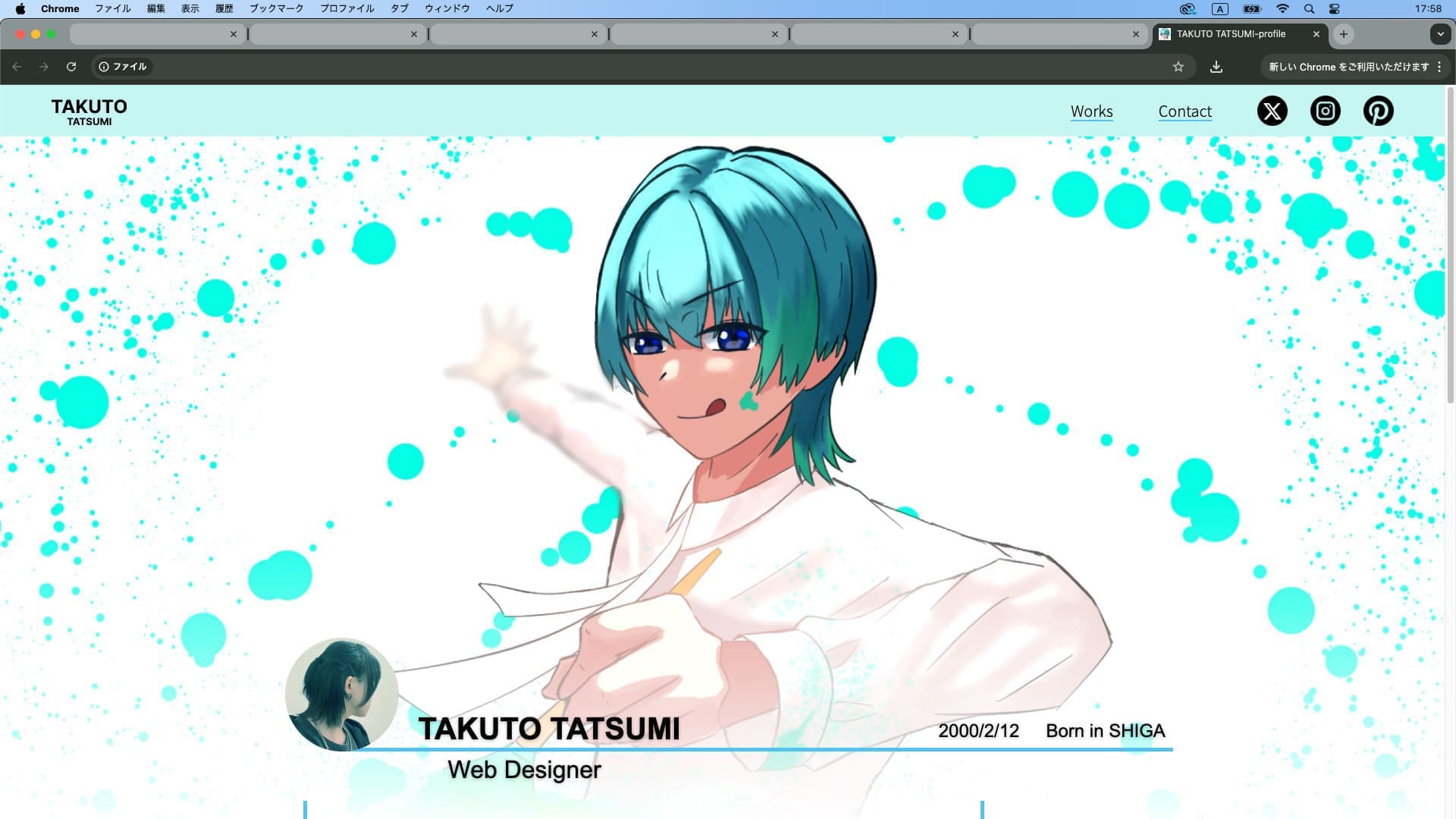
Task: Open Spotlight search in menu bar
Action: click(x=1309, y=9)
